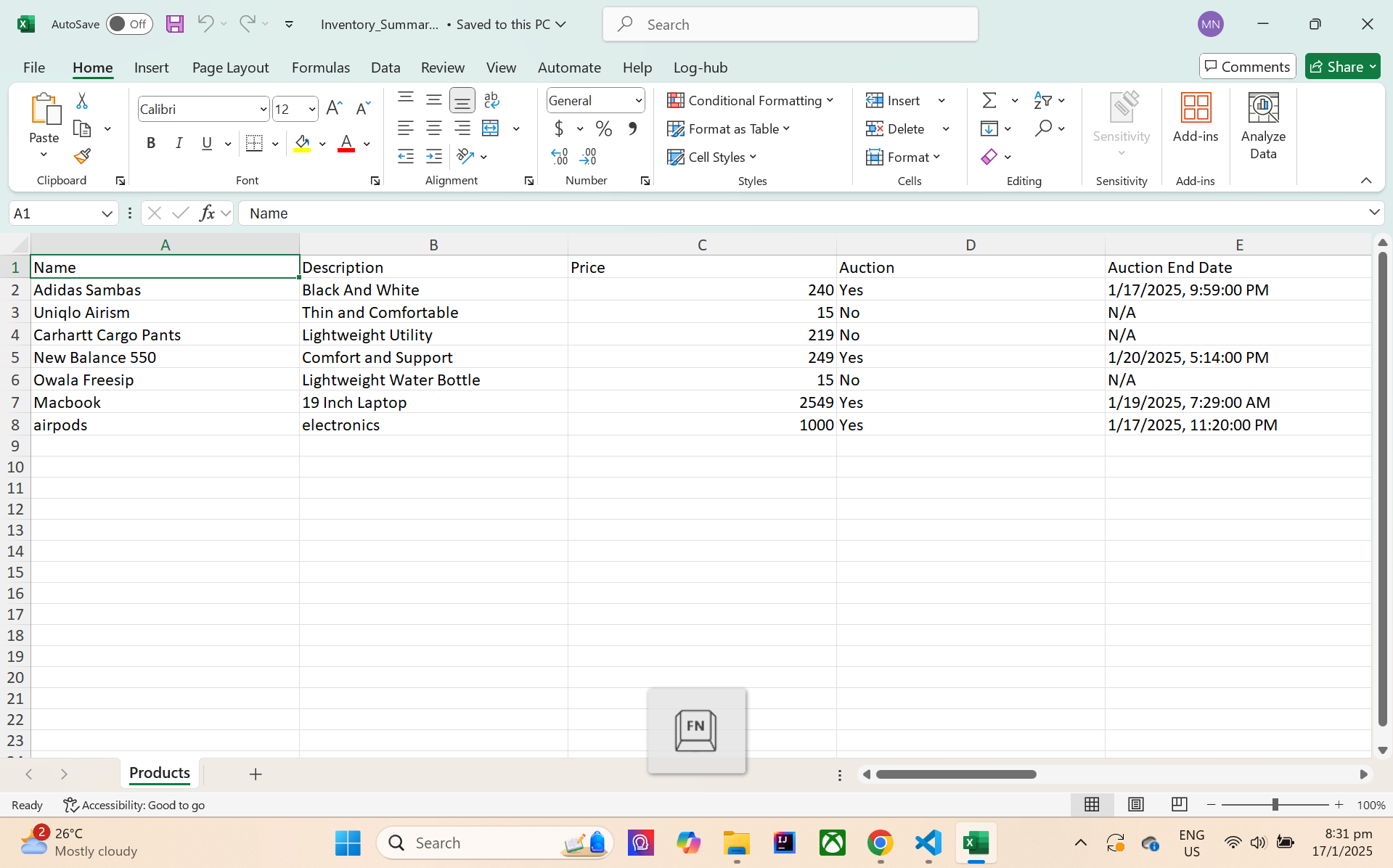Decrease decimal places
Screen dimensions: 1393x868
tap(588, 157)
